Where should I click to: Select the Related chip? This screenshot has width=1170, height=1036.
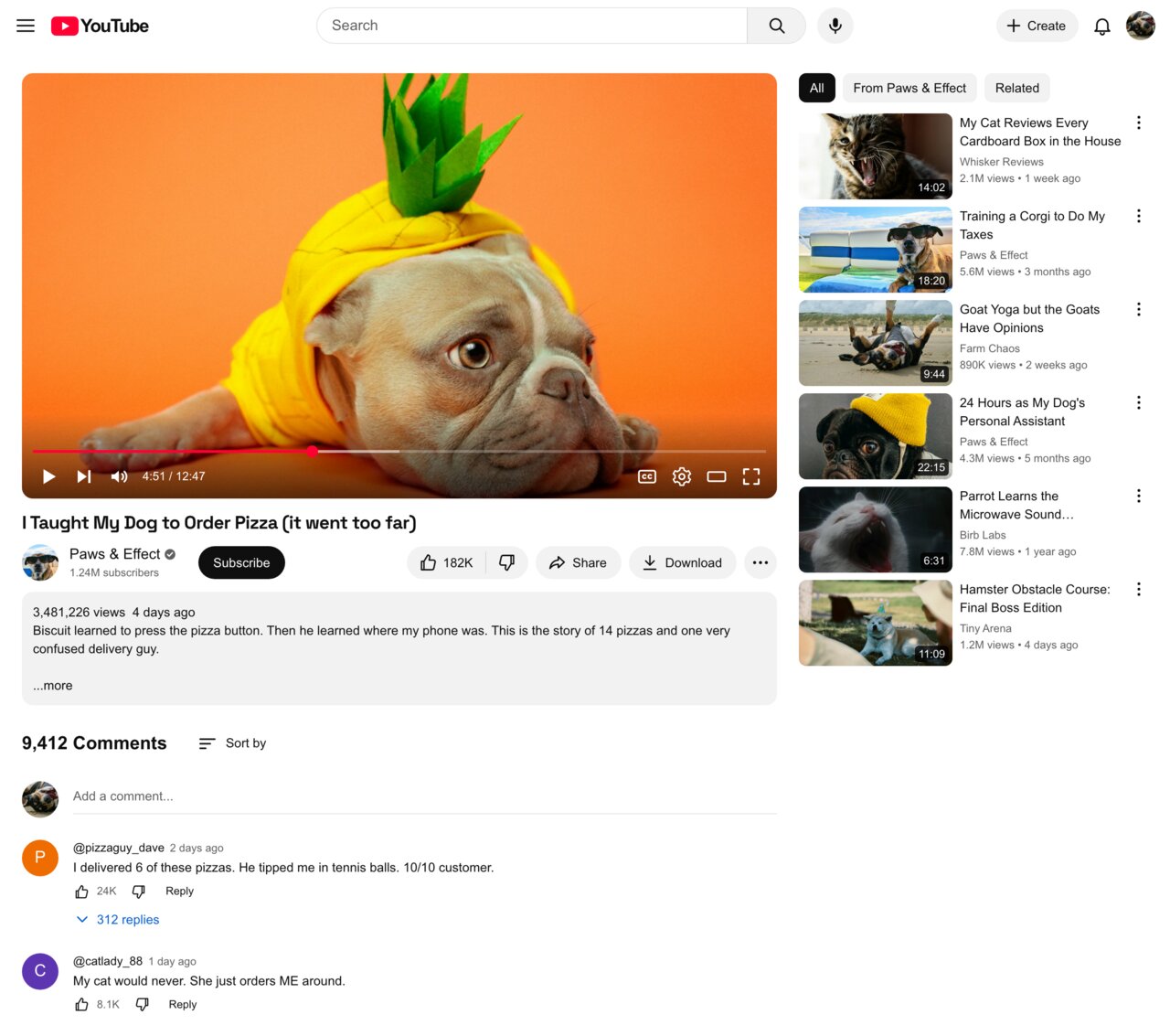click(x=1017, y=88)
